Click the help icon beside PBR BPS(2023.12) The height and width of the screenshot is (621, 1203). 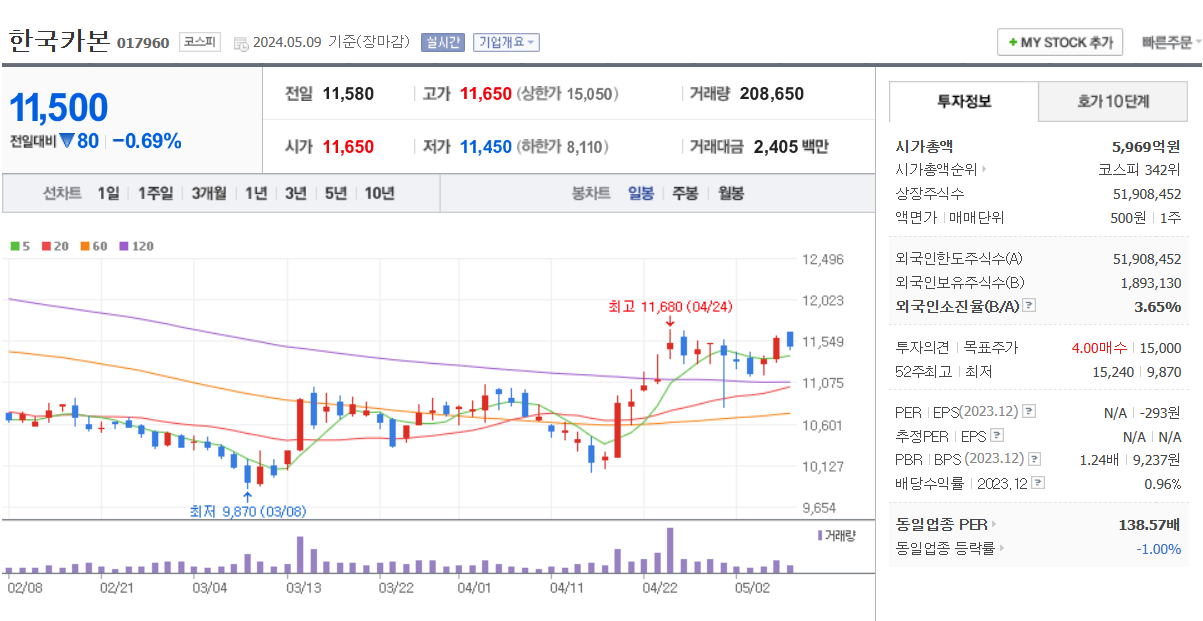pos(1034,459)
